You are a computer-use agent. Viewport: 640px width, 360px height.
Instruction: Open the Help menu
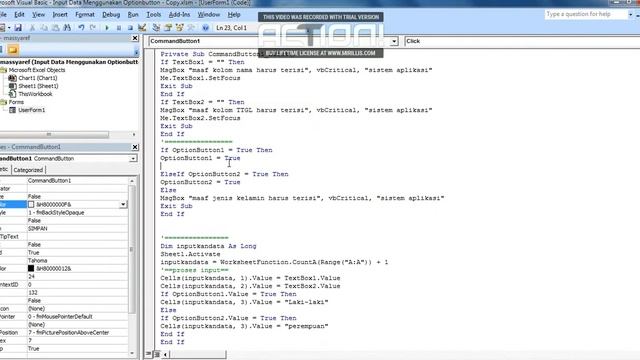234,15
